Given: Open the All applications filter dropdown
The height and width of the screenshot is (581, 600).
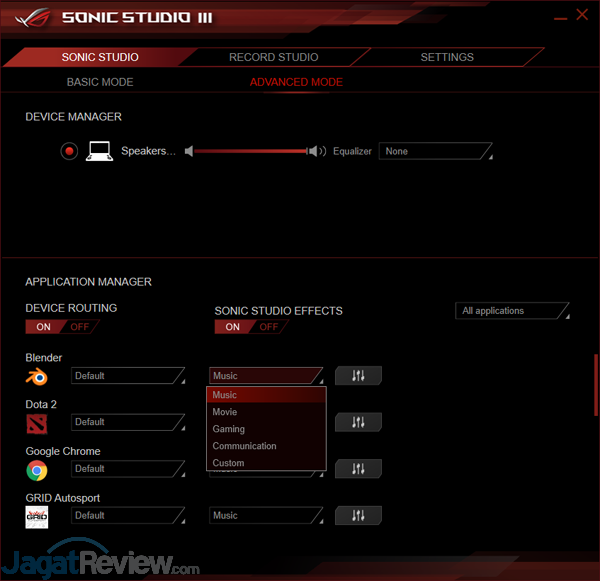Looking at the screenshot, I should coord(512,311).
